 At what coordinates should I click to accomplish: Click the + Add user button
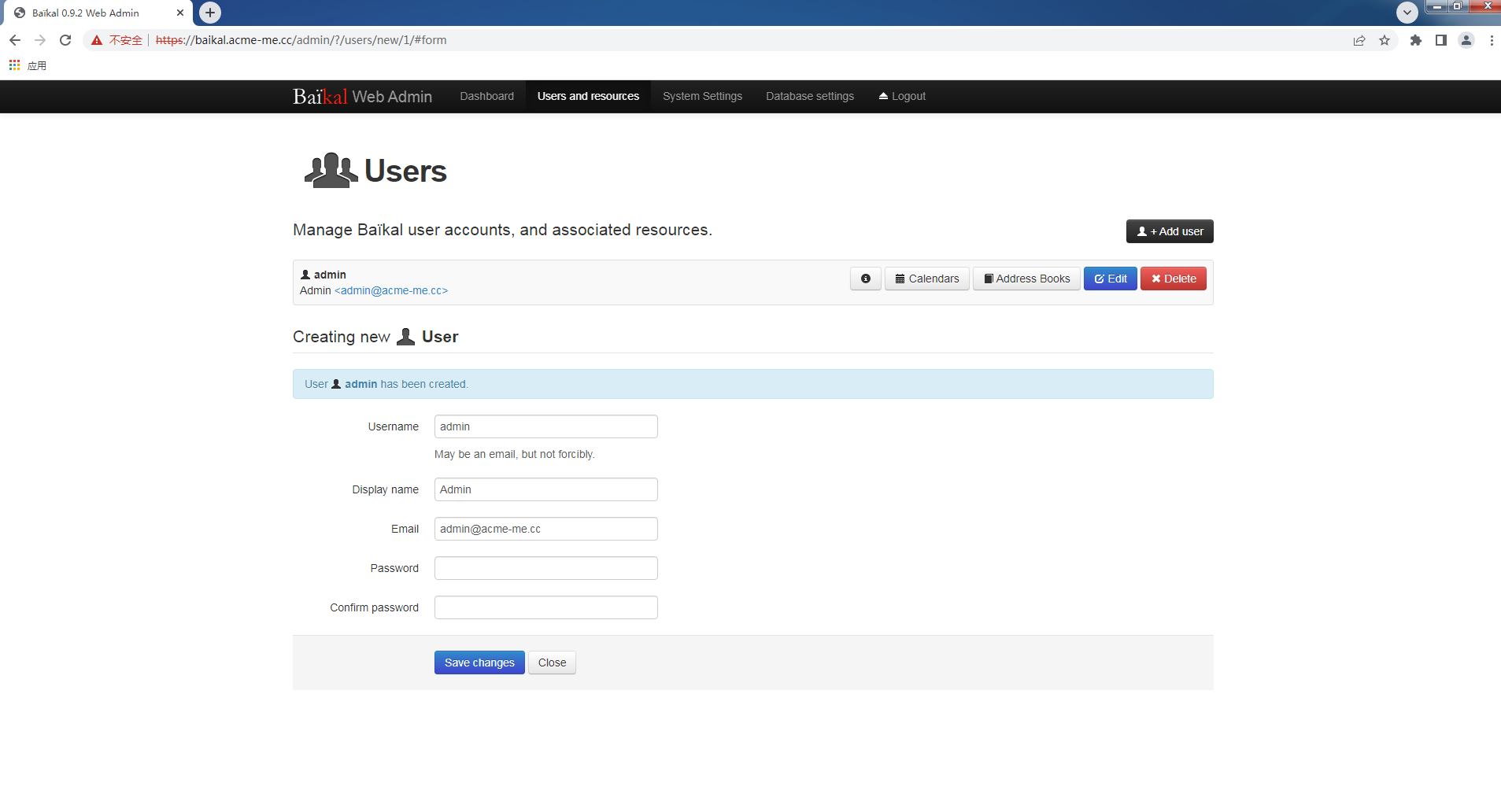coord(1170,231)
